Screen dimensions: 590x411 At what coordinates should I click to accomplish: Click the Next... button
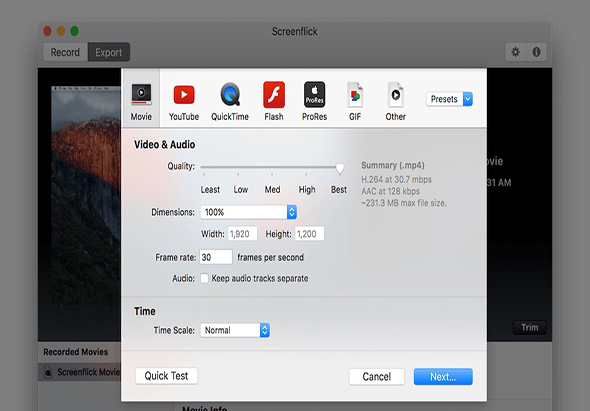pyautogui.click(x=443, y=377)
